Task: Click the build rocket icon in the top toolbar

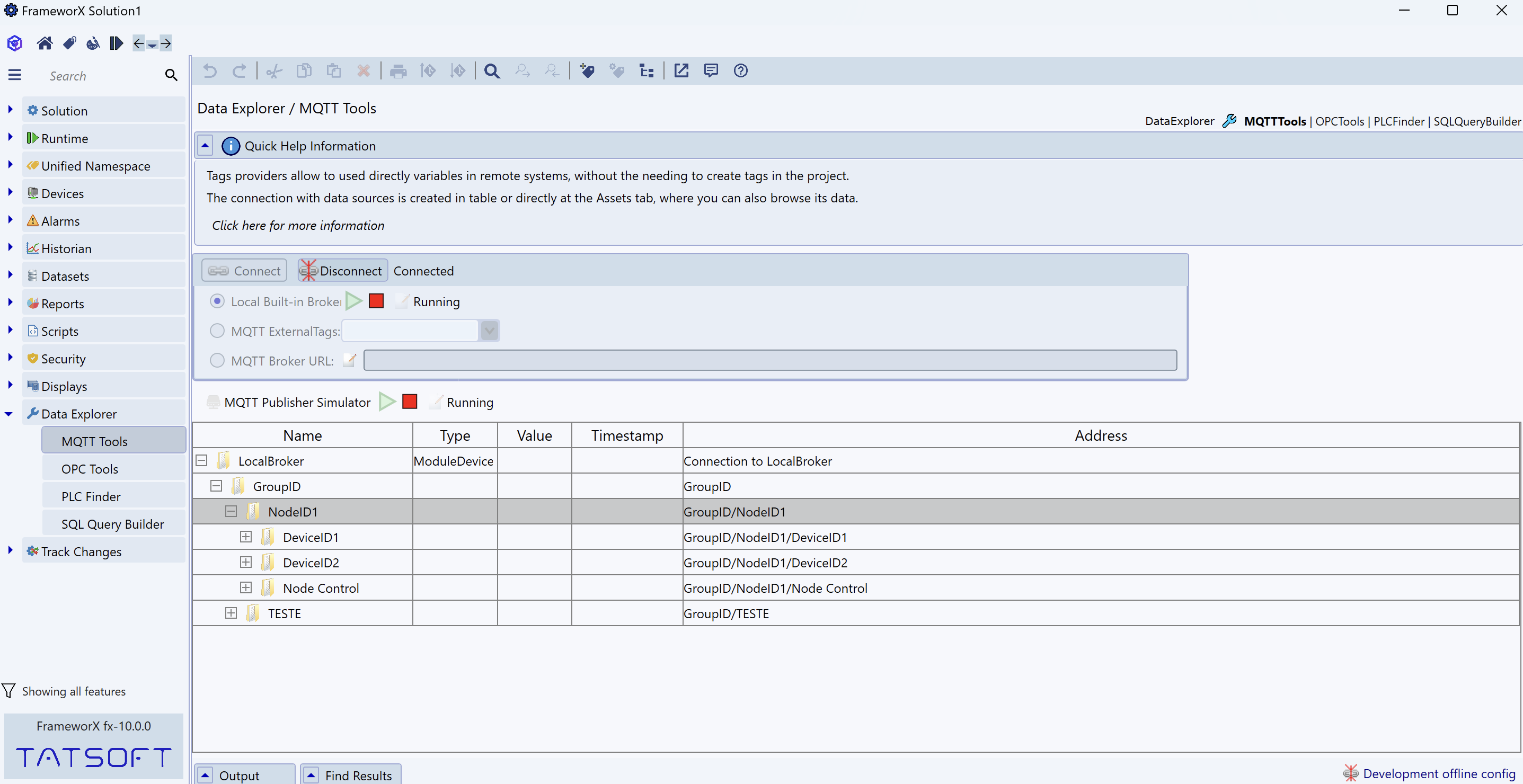Action: click(93, 43)
